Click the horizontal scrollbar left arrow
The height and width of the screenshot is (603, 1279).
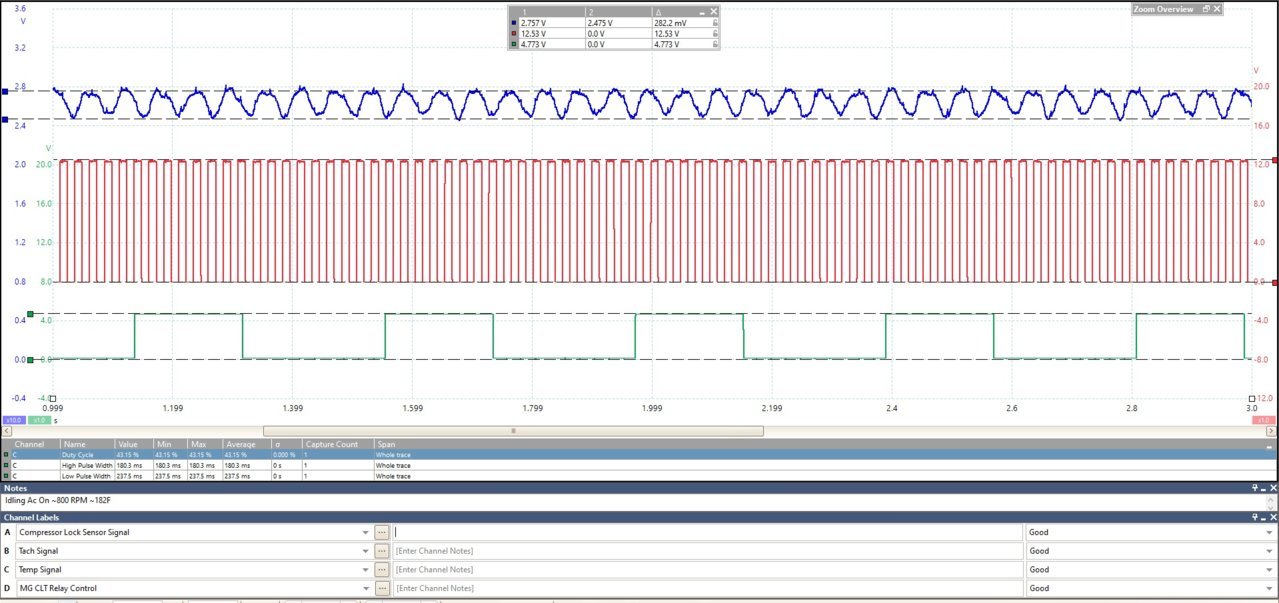pyautogui.click(x=4, y=431)
